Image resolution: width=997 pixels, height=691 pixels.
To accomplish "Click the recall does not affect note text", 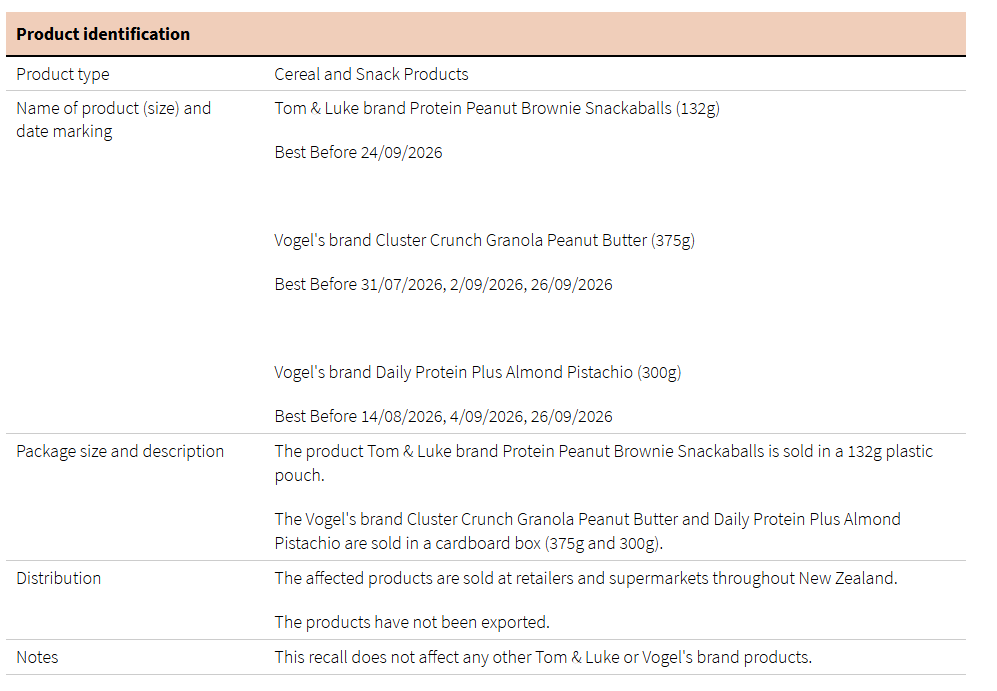I will (x=543, y=657).
